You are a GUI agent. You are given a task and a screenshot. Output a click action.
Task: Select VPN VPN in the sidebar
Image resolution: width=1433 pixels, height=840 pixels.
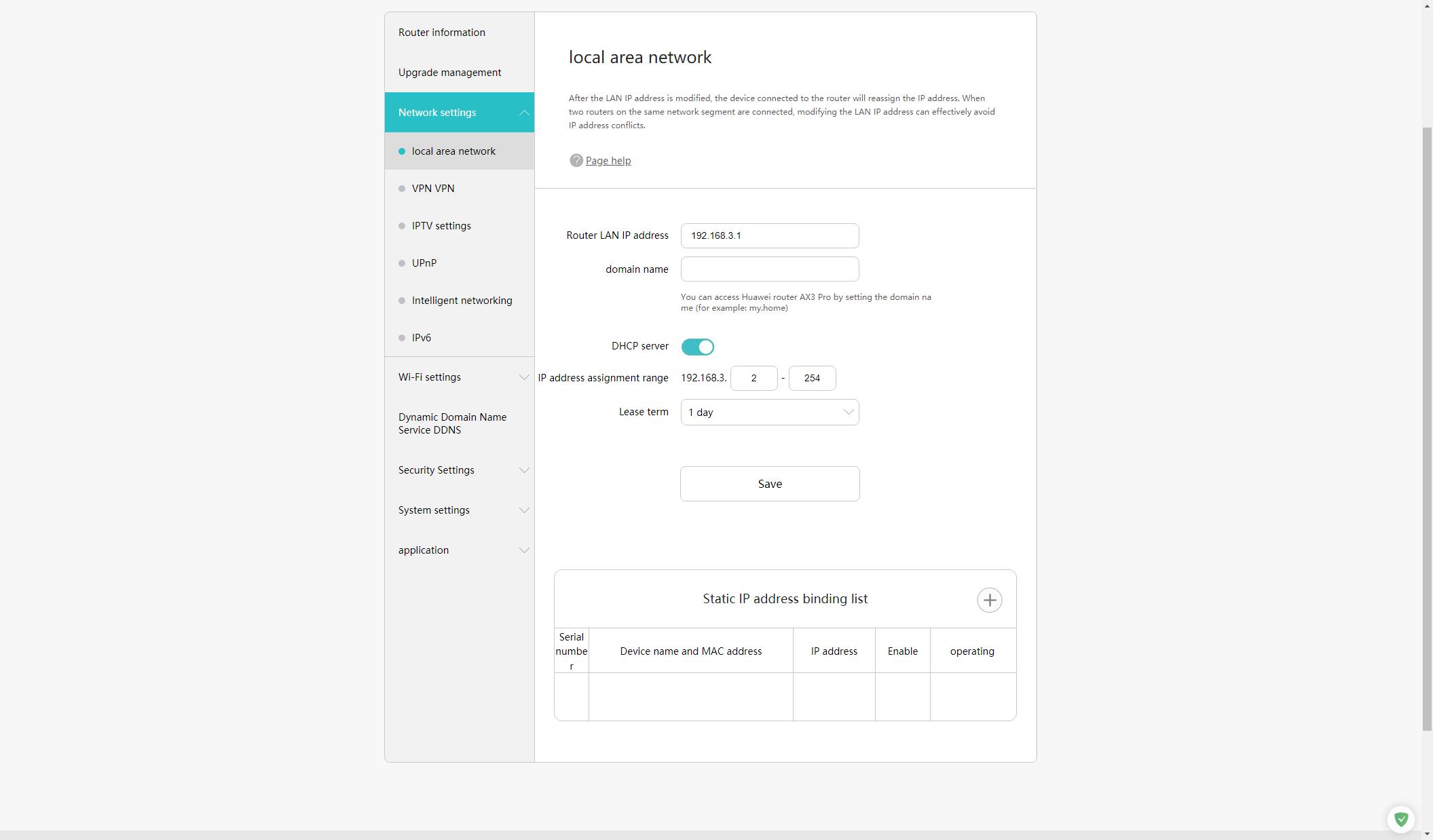coord(433,189)
